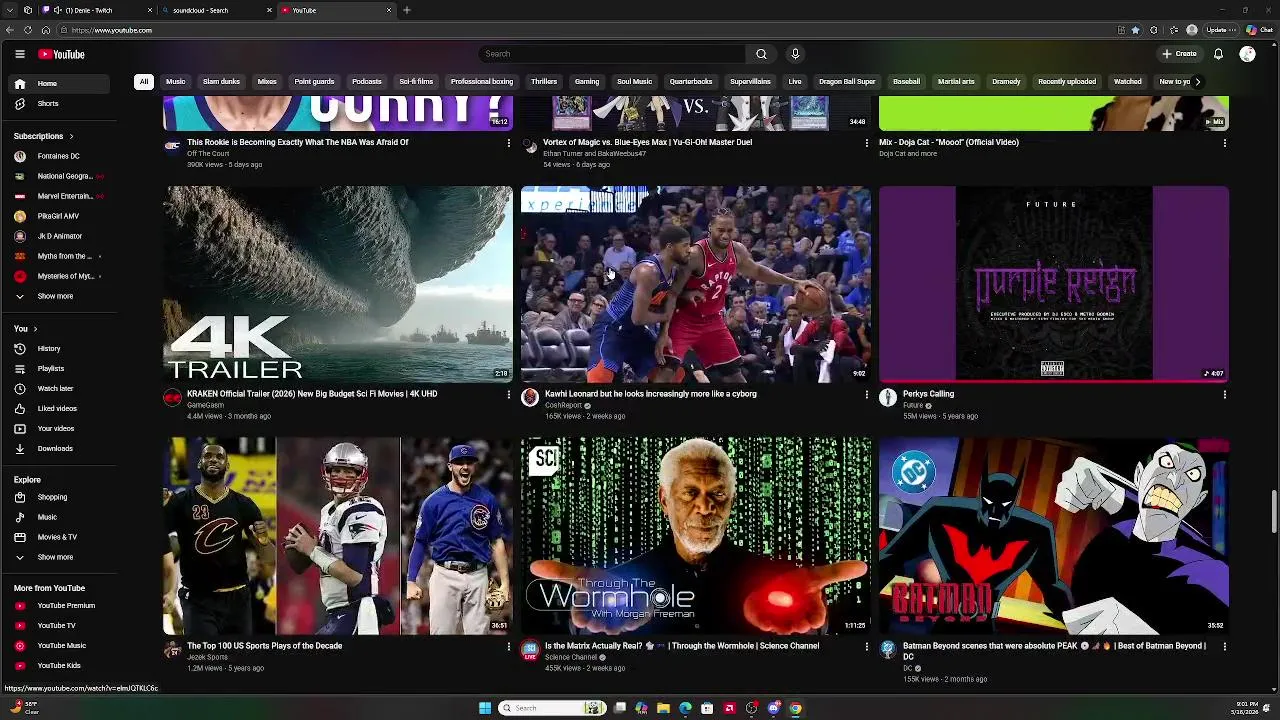This screenshot has height=720, width=1280.
Task: Select the Dragon Ball Super chip
Action: tap(847, 82)
